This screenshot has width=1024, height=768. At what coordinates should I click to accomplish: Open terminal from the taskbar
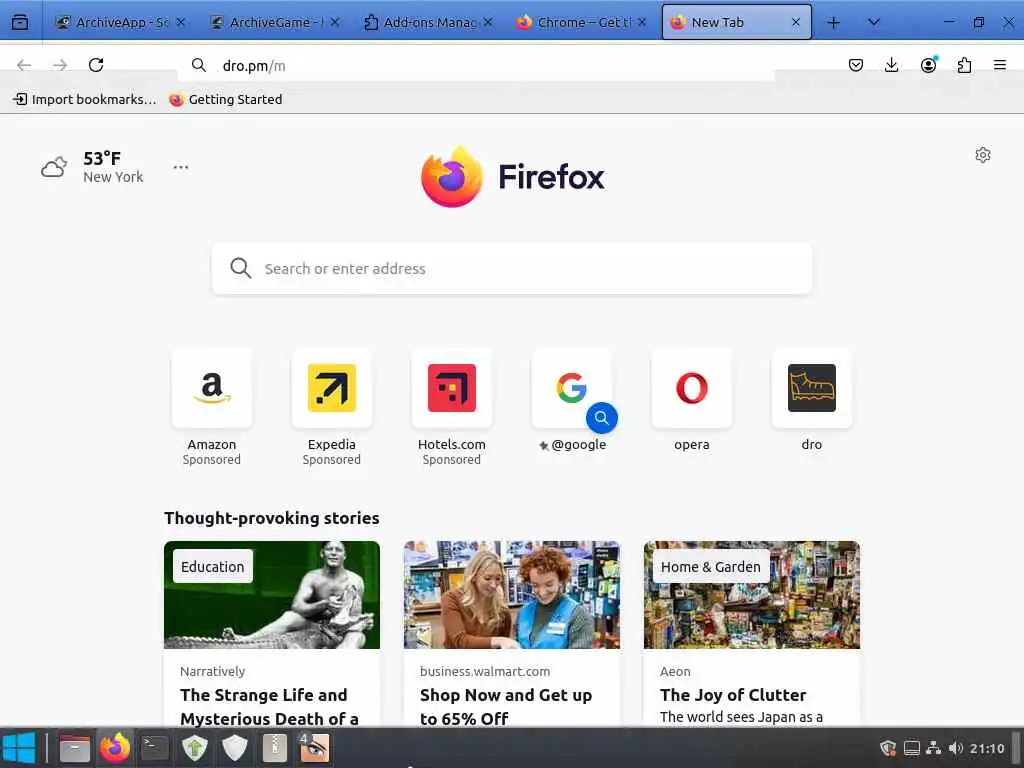pos(155,748)
